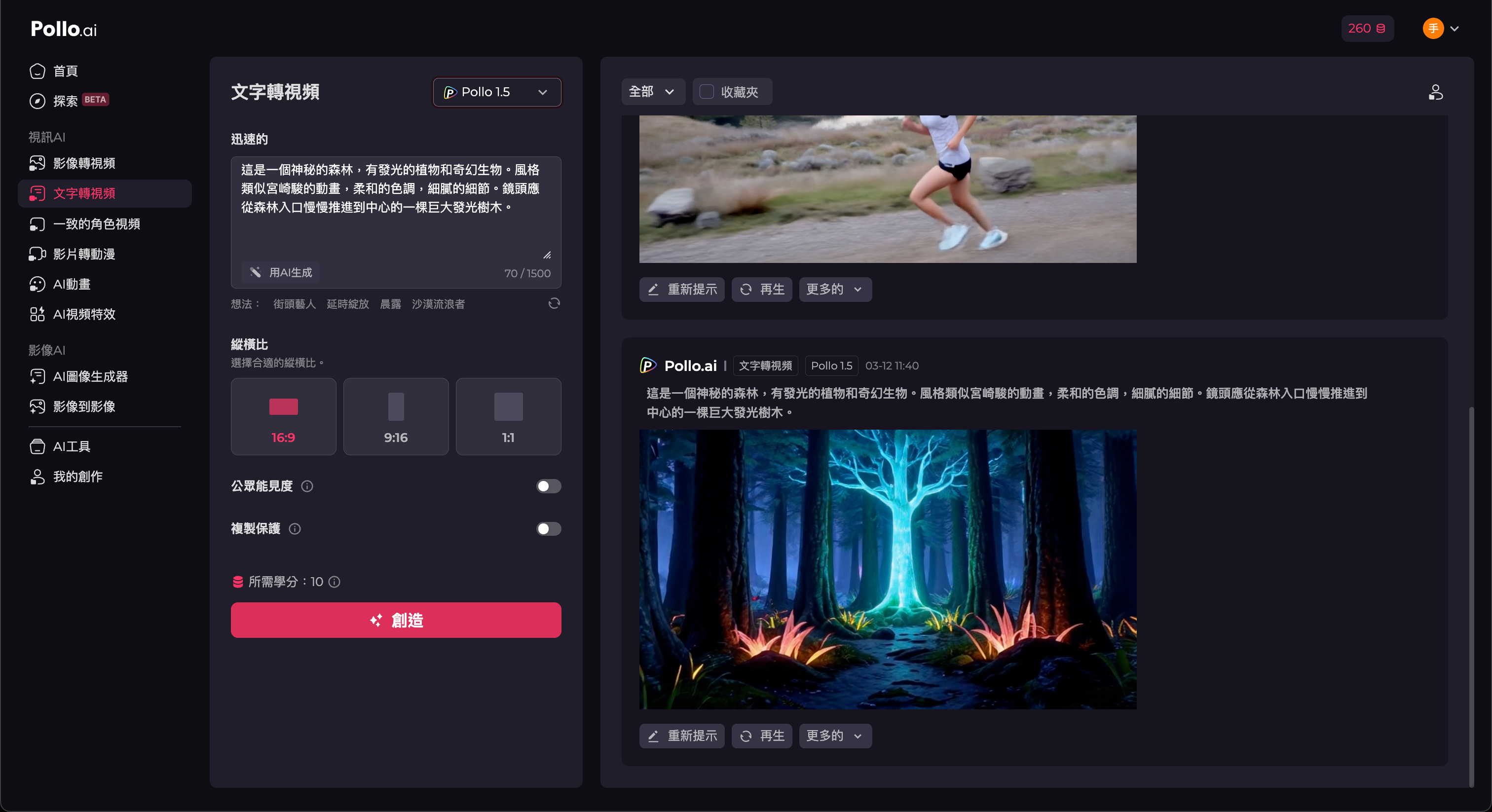Screen dimensions: 1492x812
Task: Click the info icon beside 公眾能見度
Action: (307, 486)
